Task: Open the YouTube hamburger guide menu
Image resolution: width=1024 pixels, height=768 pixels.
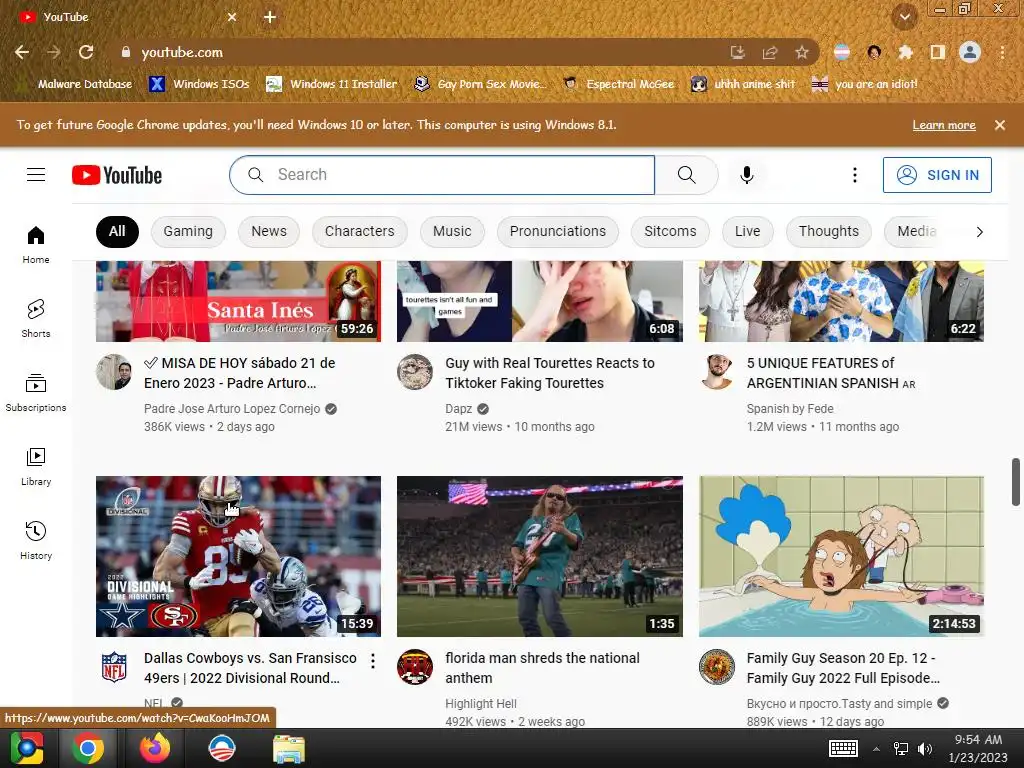Action: [36, 175]
